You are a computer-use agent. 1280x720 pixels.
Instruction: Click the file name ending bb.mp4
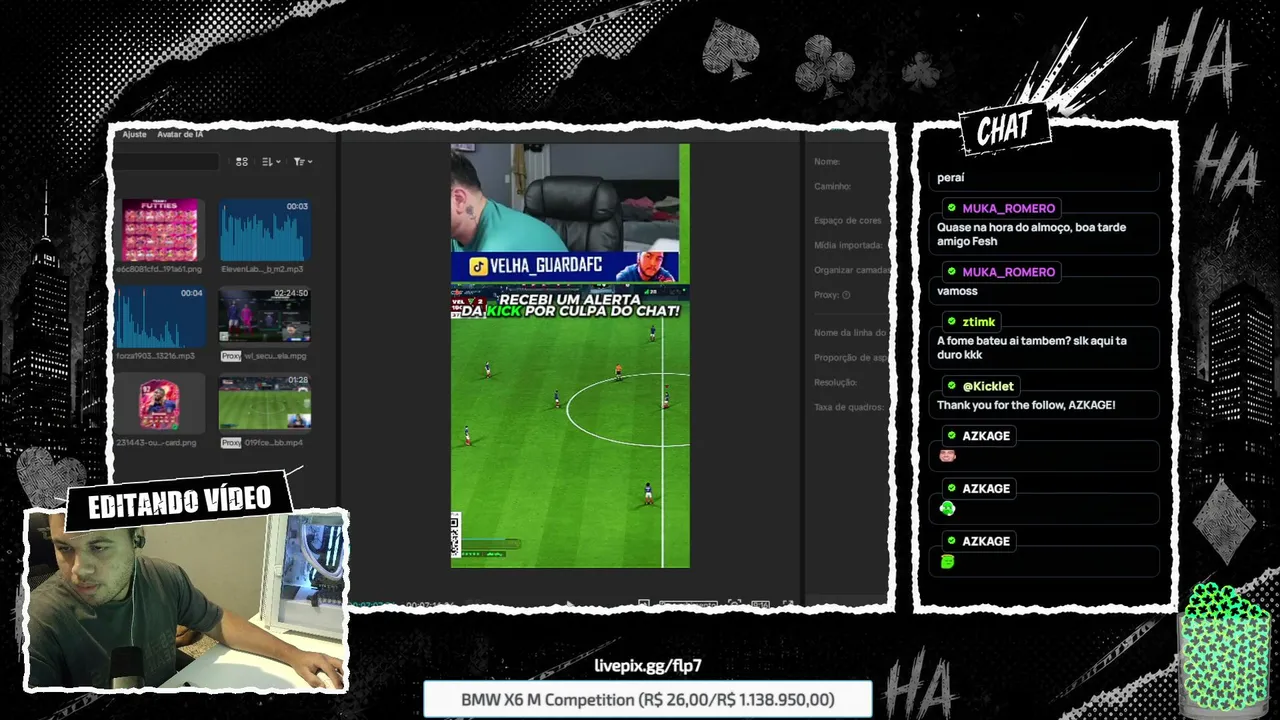[274, 442]
